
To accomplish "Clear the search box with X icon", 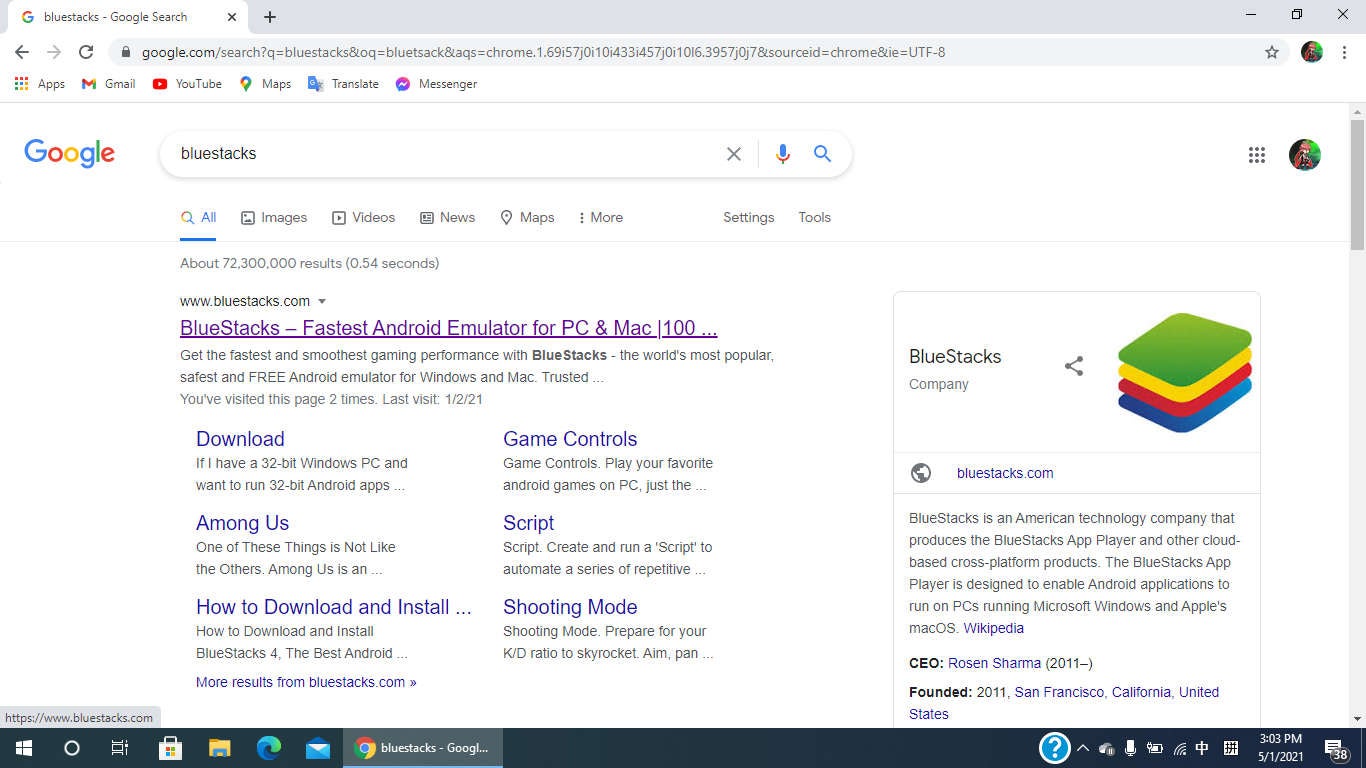I will point(733,154).
